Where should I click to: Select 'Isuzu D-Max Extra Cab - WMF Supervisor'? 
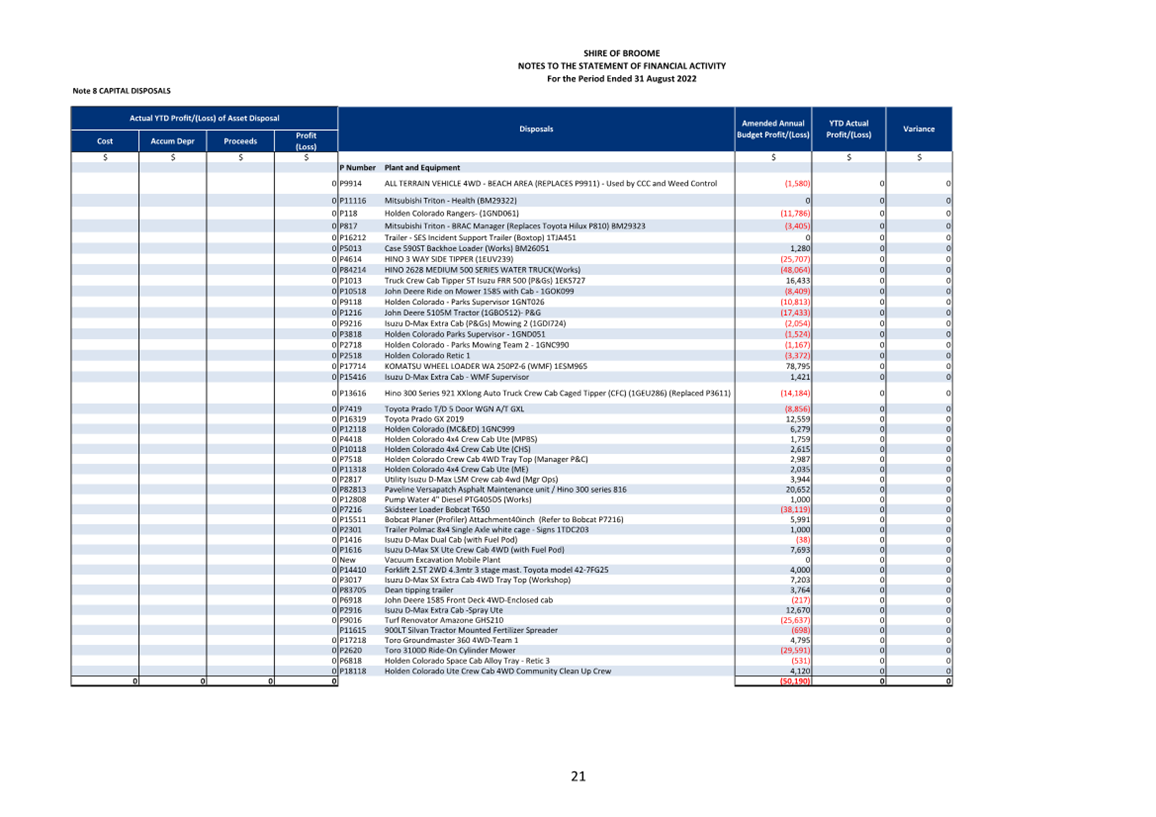point(456,377)
